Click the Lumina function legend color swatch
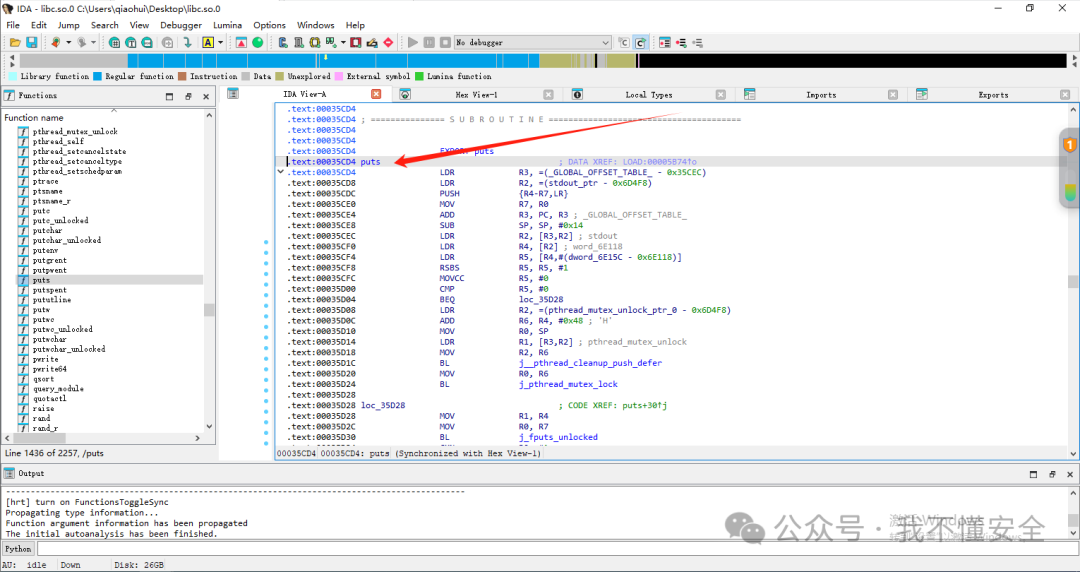The height and width of the screenshot is (572, 1080). [x=419, y=76]
